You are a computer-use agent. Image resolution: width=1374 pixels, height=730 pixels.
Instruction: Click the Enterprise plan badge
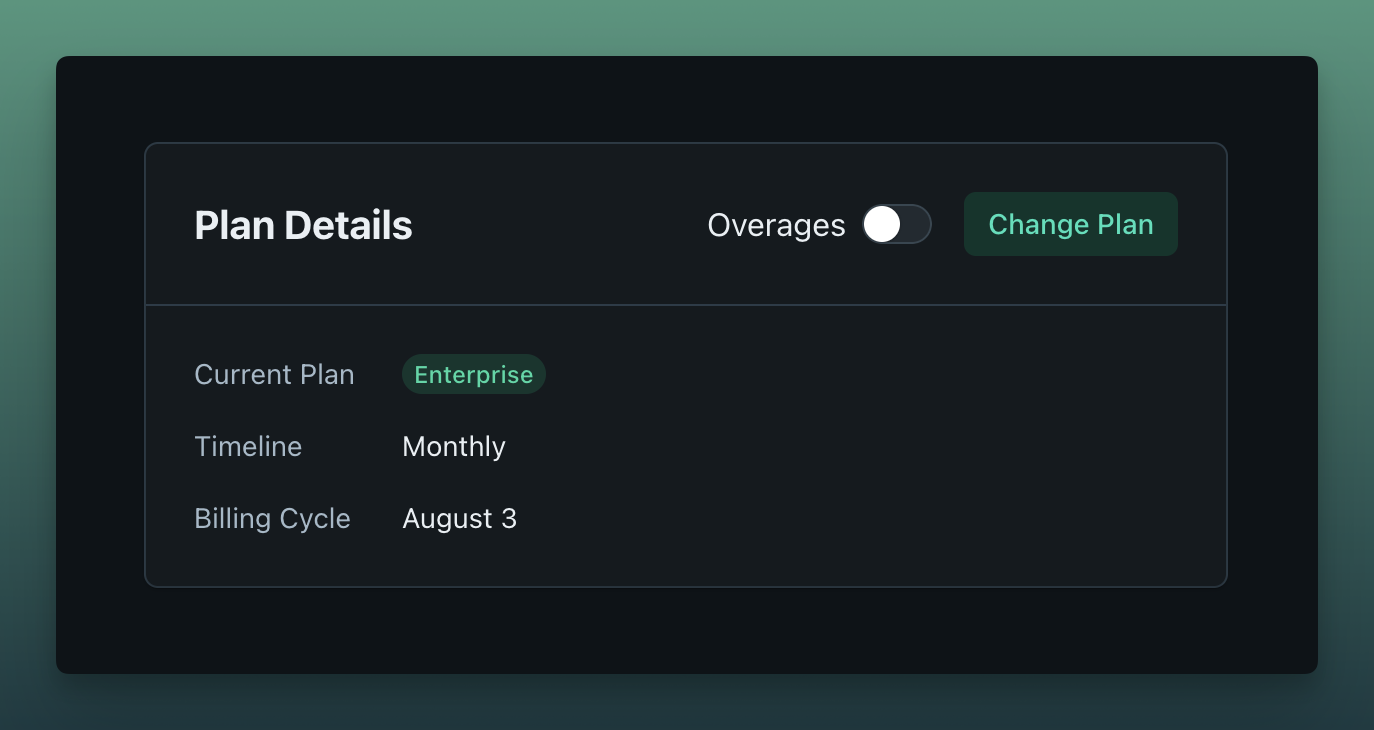pyautogui.click(x=473, y=375)
